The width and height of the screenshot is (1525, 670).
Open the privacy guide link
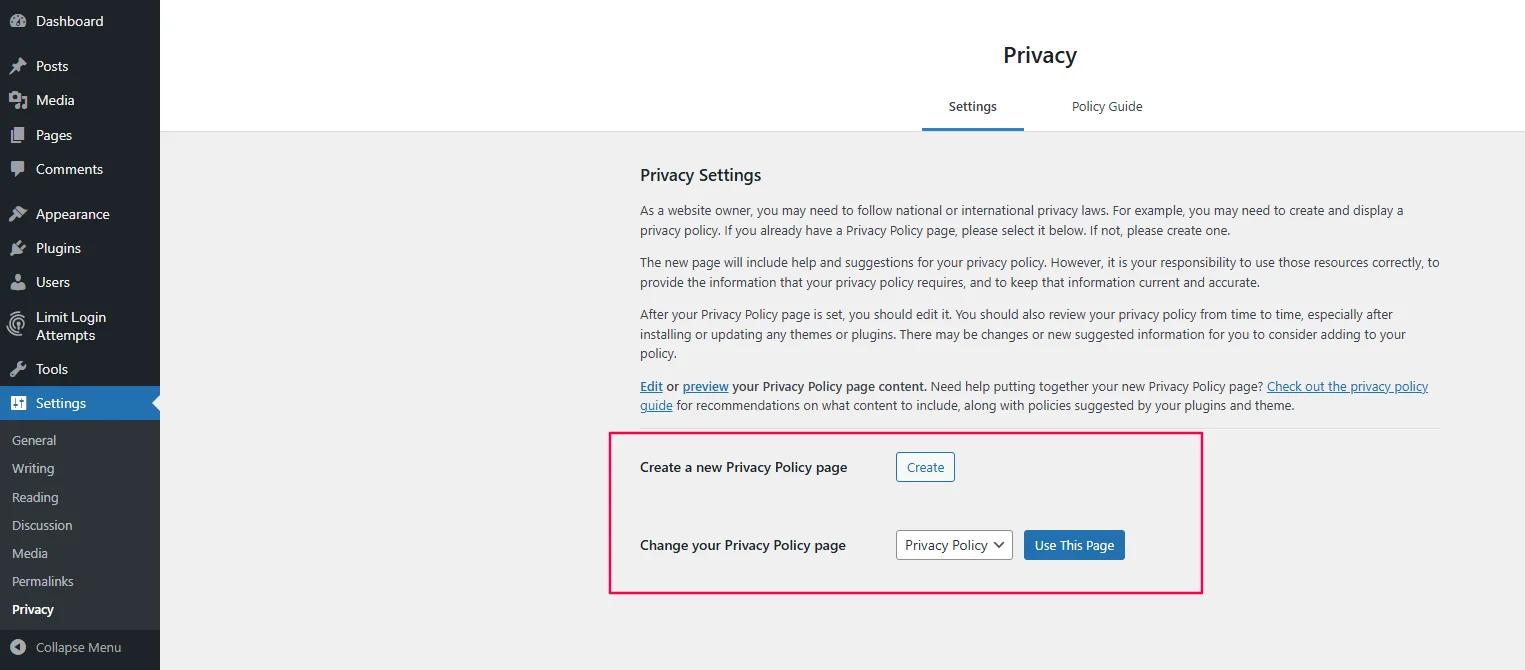tap(1347, 386)
